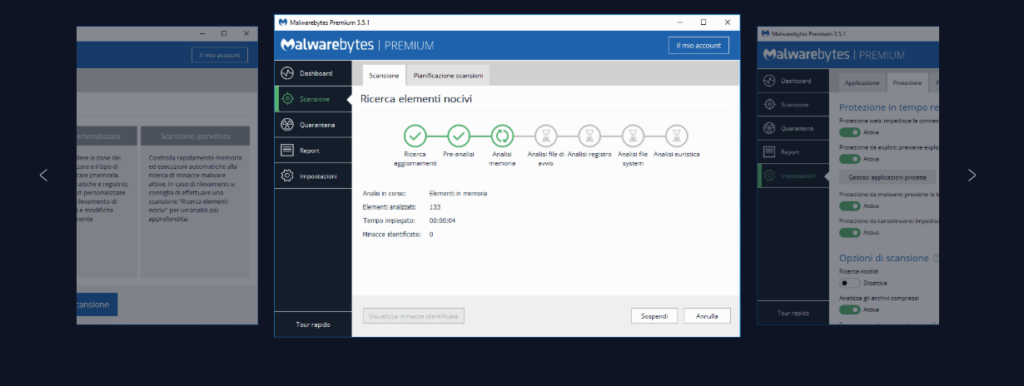Click the Impostazioni gear icon in the right window sidebar

(769, 176)
